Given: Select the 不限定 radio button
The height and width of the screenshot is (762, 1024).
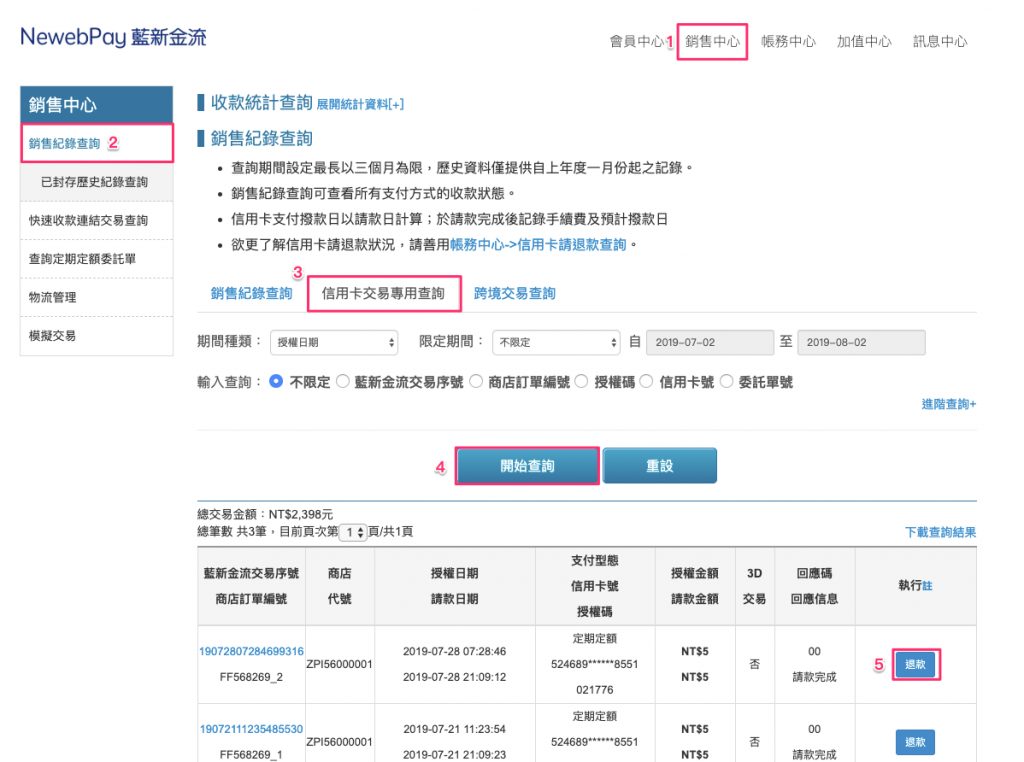Looking at the screenshot, I should (x=277, y=382).
